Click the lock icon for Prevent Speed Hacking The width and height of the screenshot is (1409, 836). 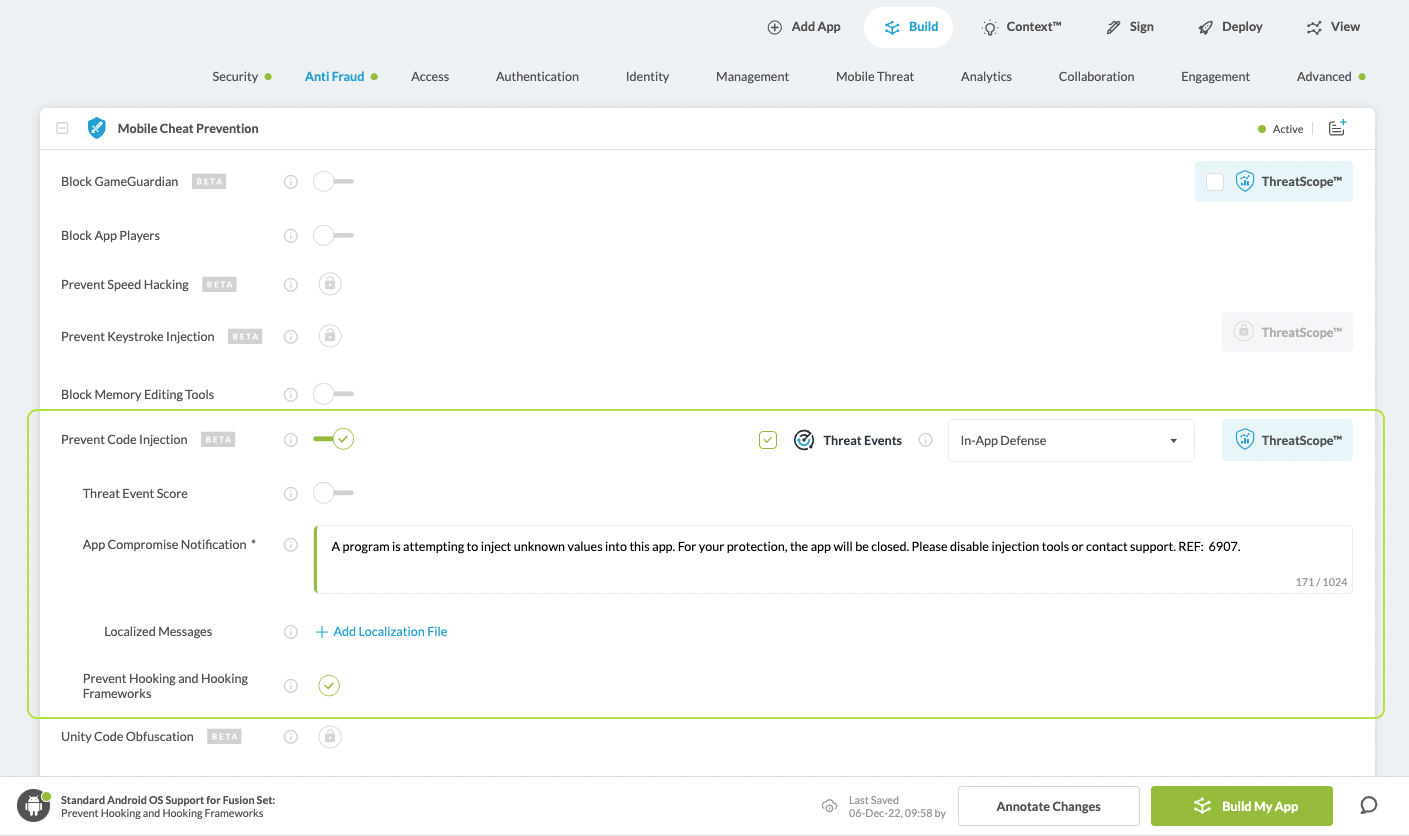click(330, 284)
